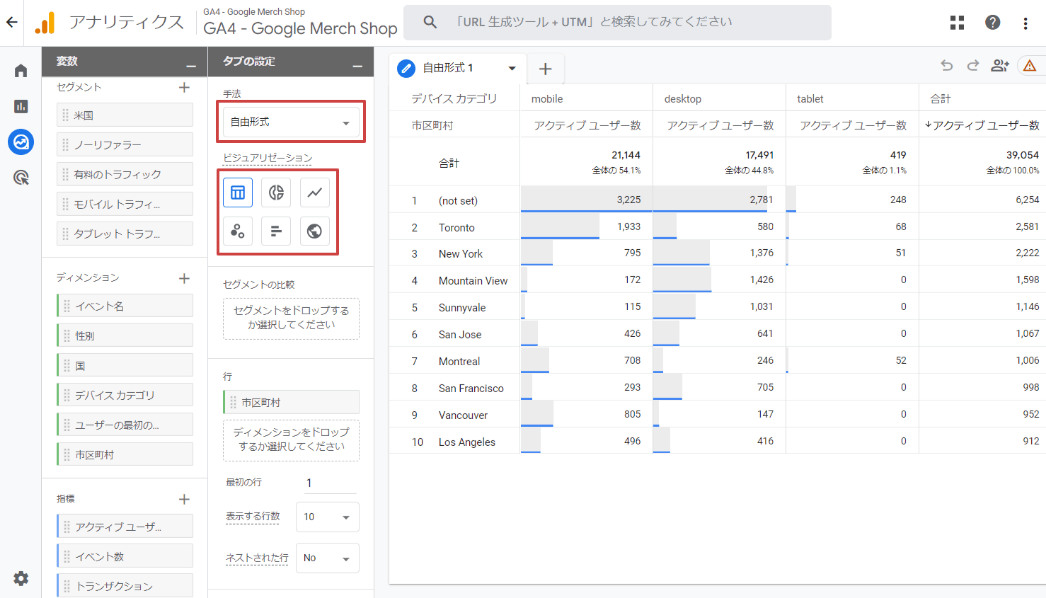Select the タブレット トラフィック segment
The height and width of the screenshot is (598, 1046).
tap(125, 234)
